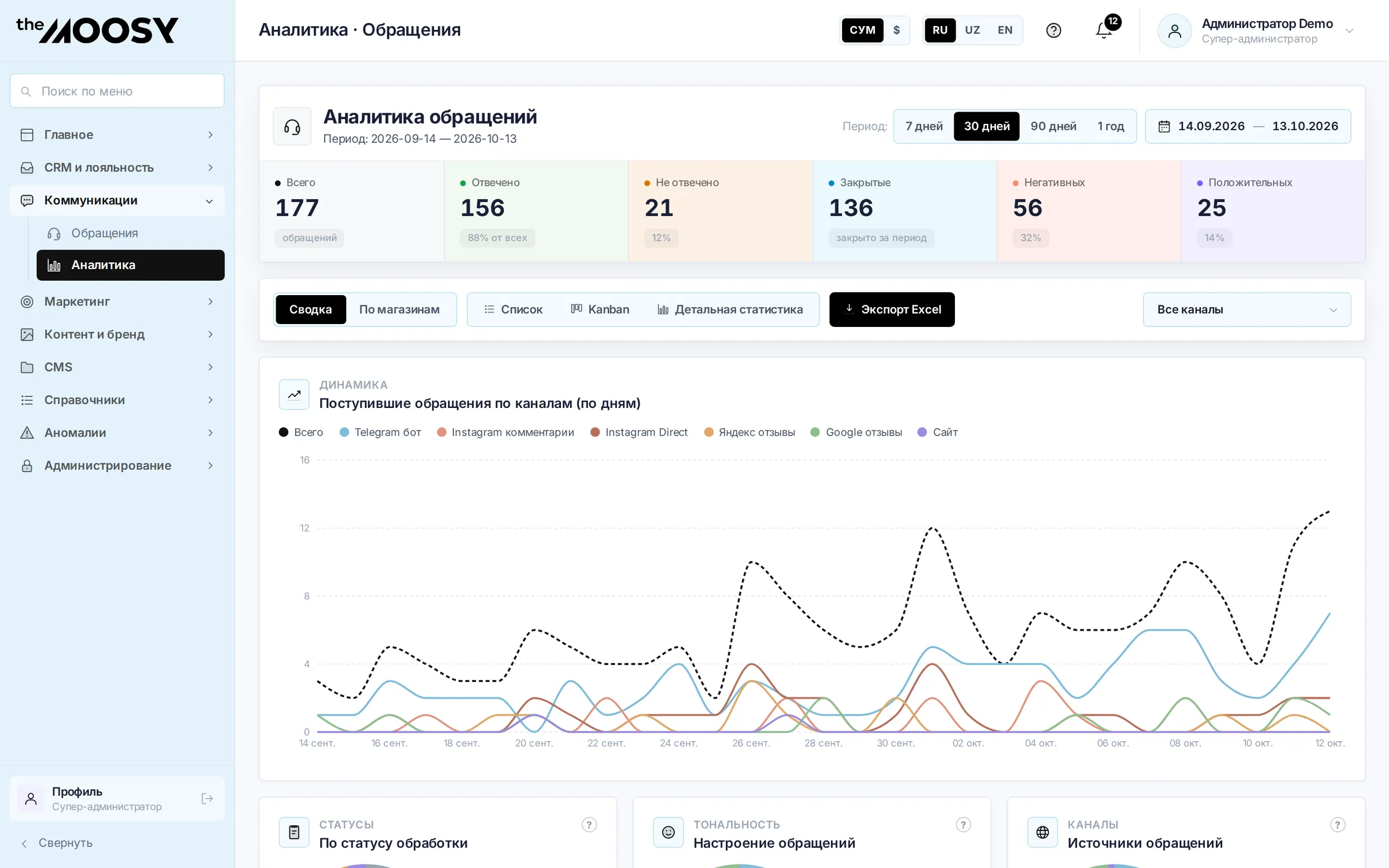
Task: Click the download icon on Экспорт Excel
Action: coord(849,309)
